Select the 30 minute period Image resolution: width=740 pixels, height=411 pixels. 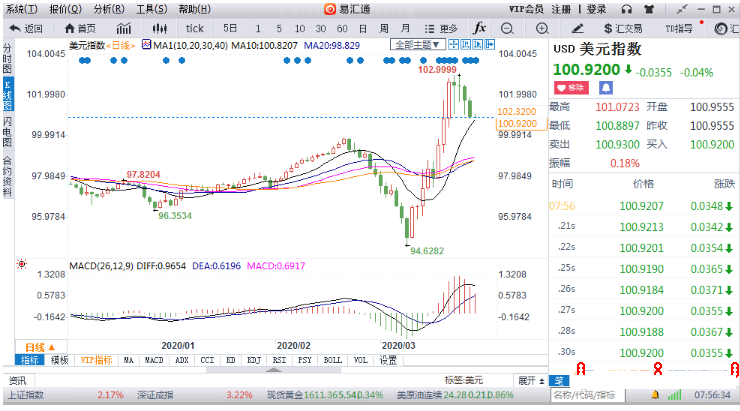pos(321,29)
